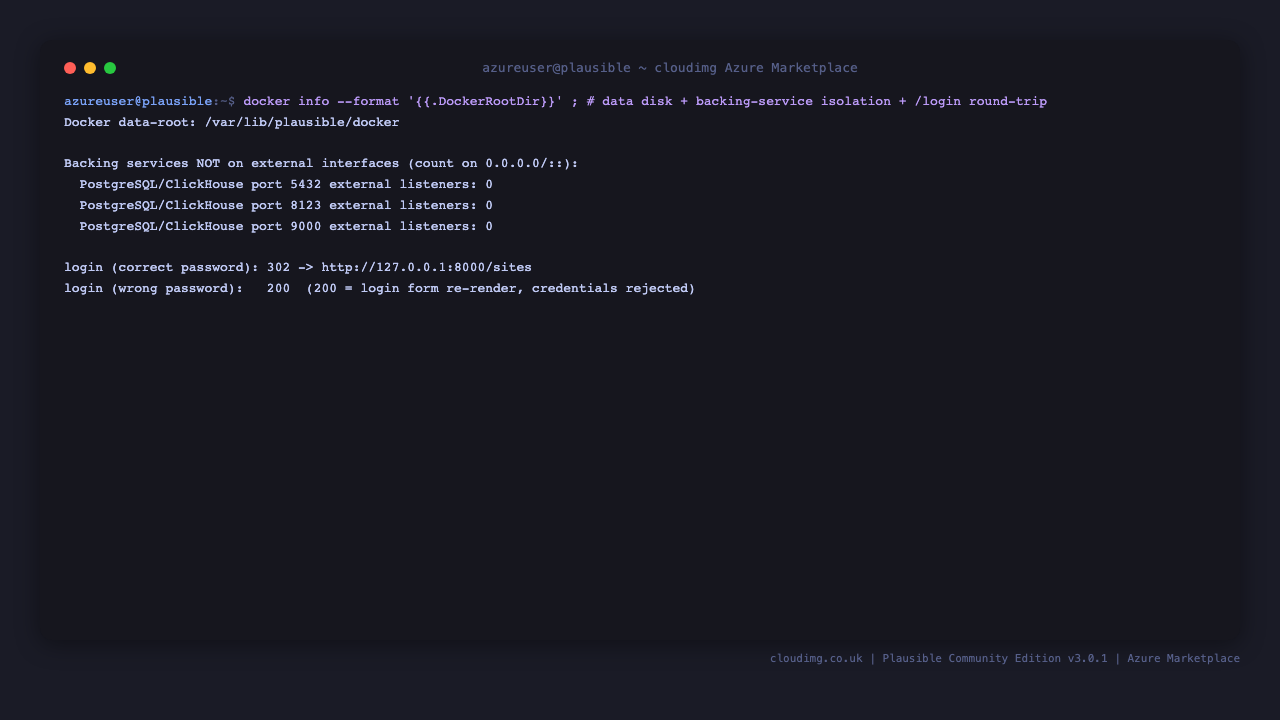Click the prompt text 'azureuser@plausible'
The width and height of the screenshot is (1280, 720).
tap(138, 101)
